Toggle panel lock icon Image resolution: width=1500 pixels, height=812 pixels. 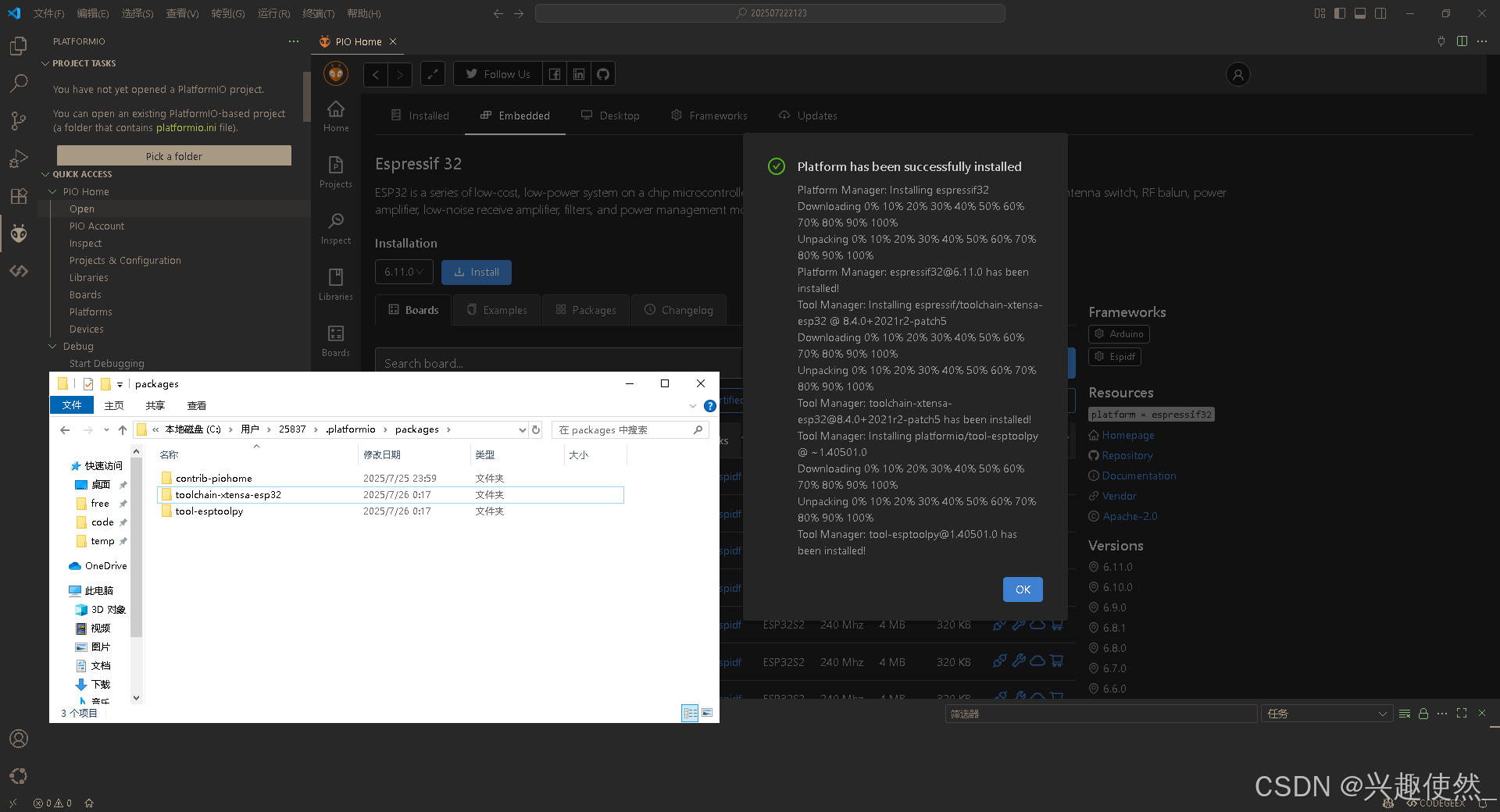1423,714
